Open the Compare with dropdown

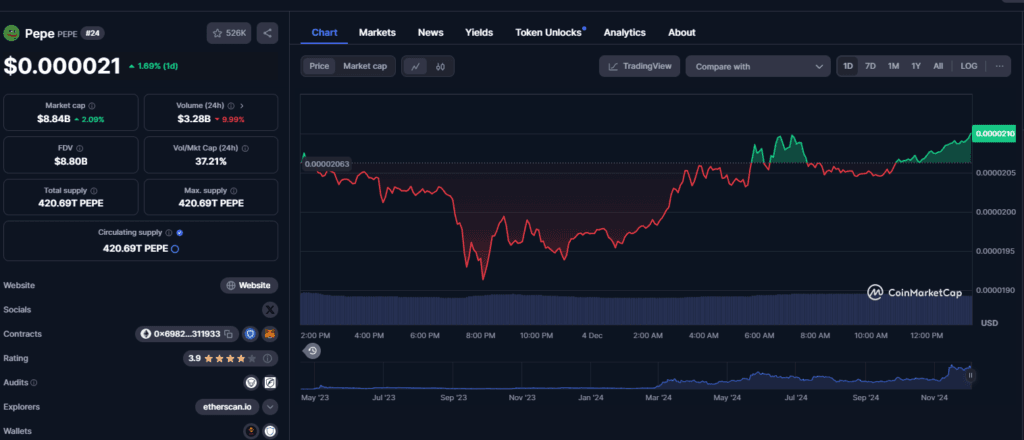click(x=758, y=66)
